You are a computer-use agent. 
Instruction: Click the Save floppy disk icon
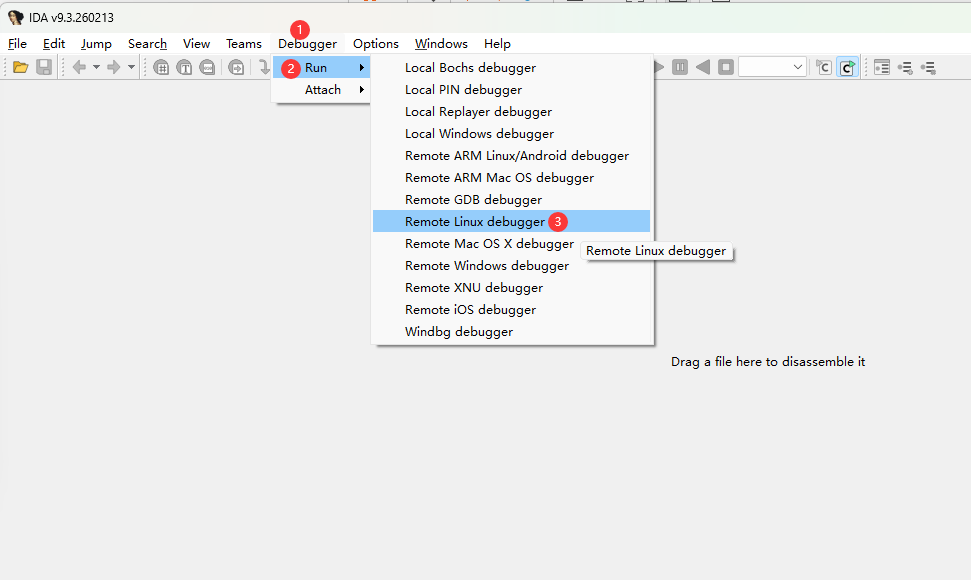pyautogui.click(x=44, y=67)
